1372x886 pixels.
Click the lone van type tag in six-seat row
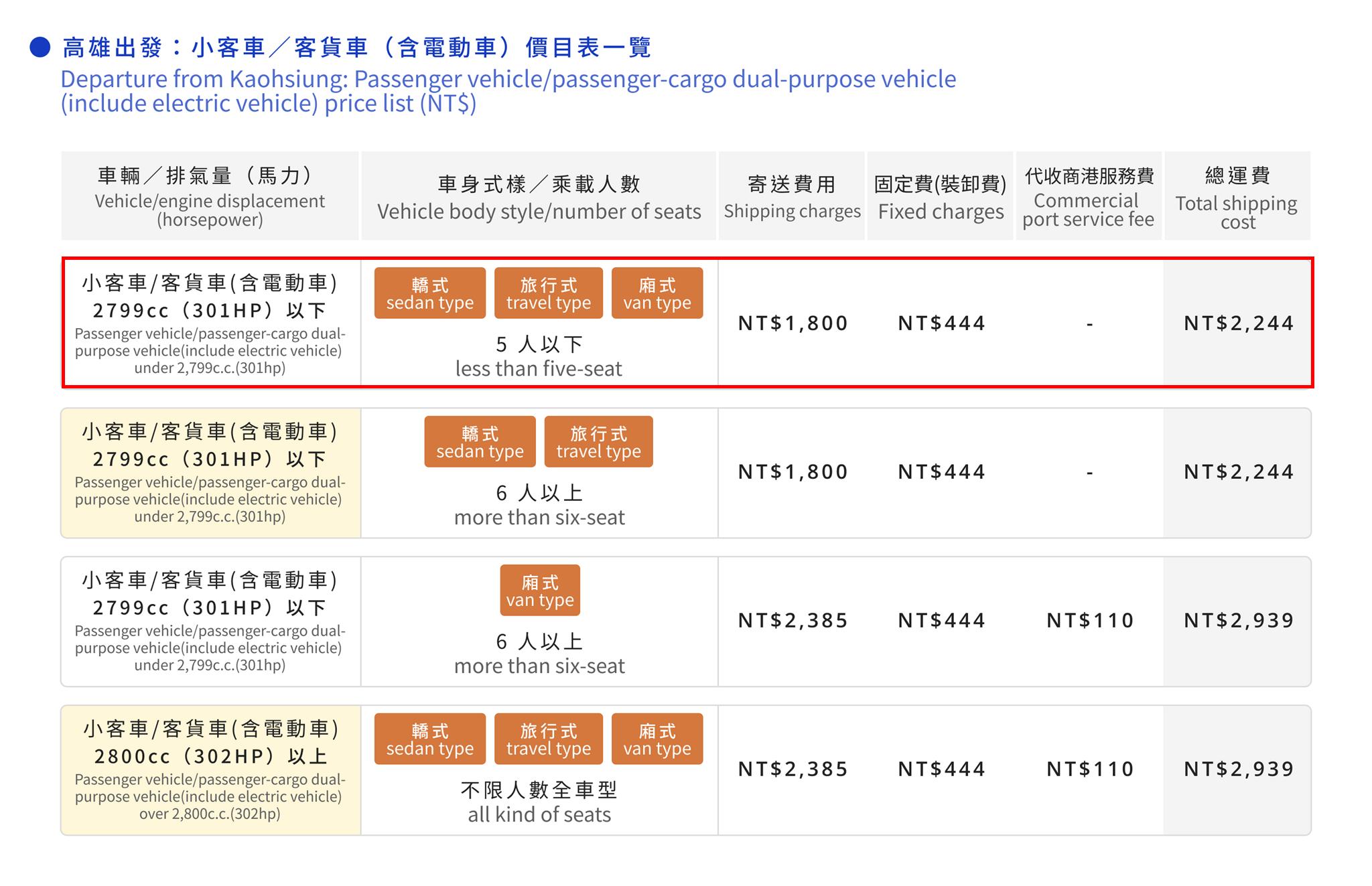coord(540,591)
